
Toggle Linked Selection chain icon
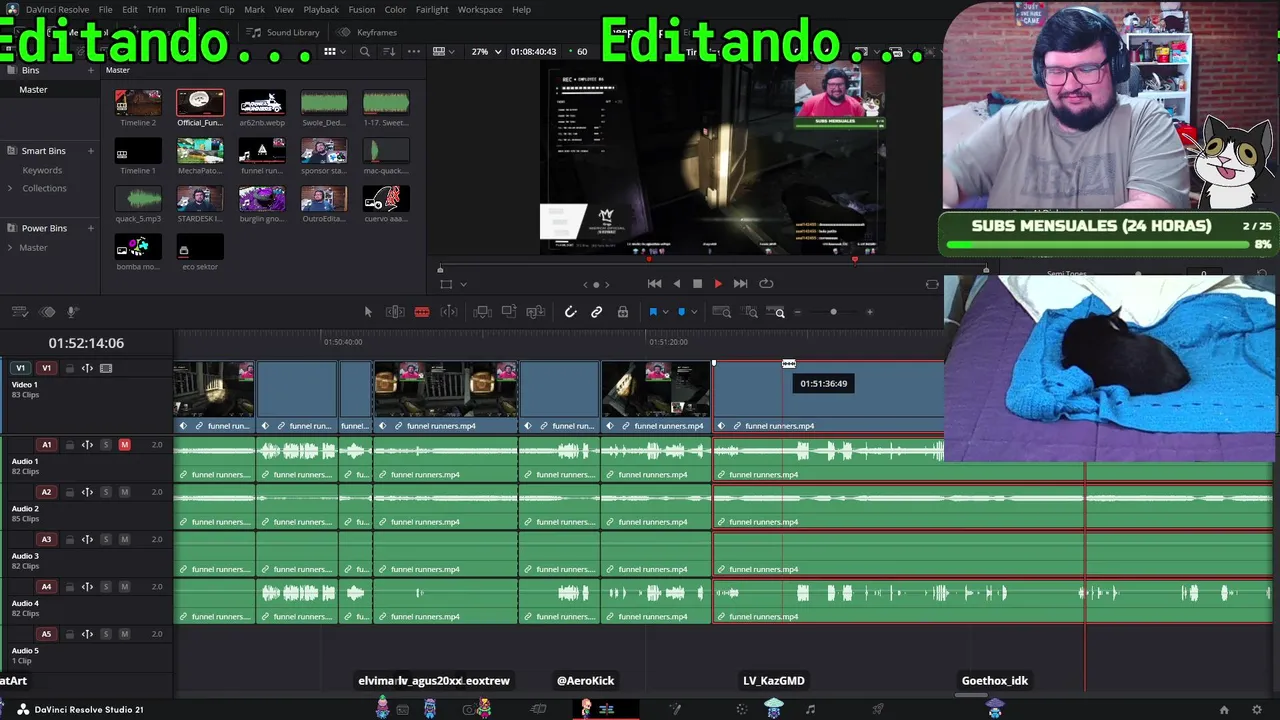[597, 312]
